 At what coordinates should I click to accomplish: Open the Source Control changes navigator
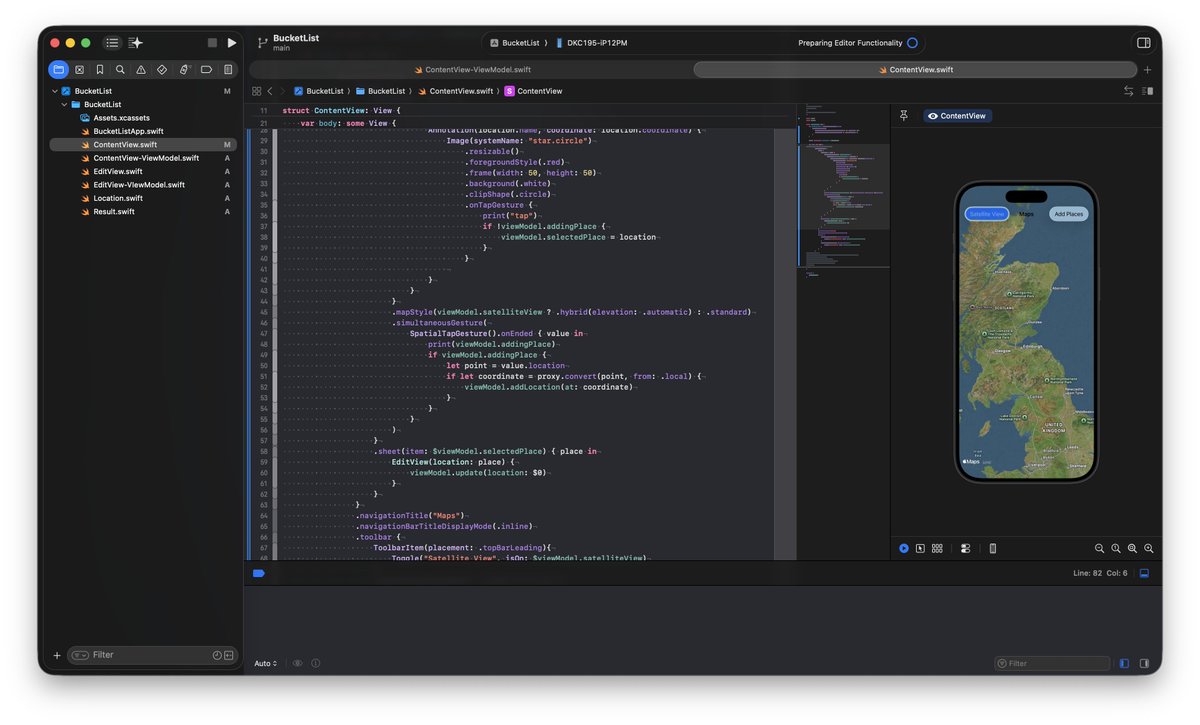point(80,69)
